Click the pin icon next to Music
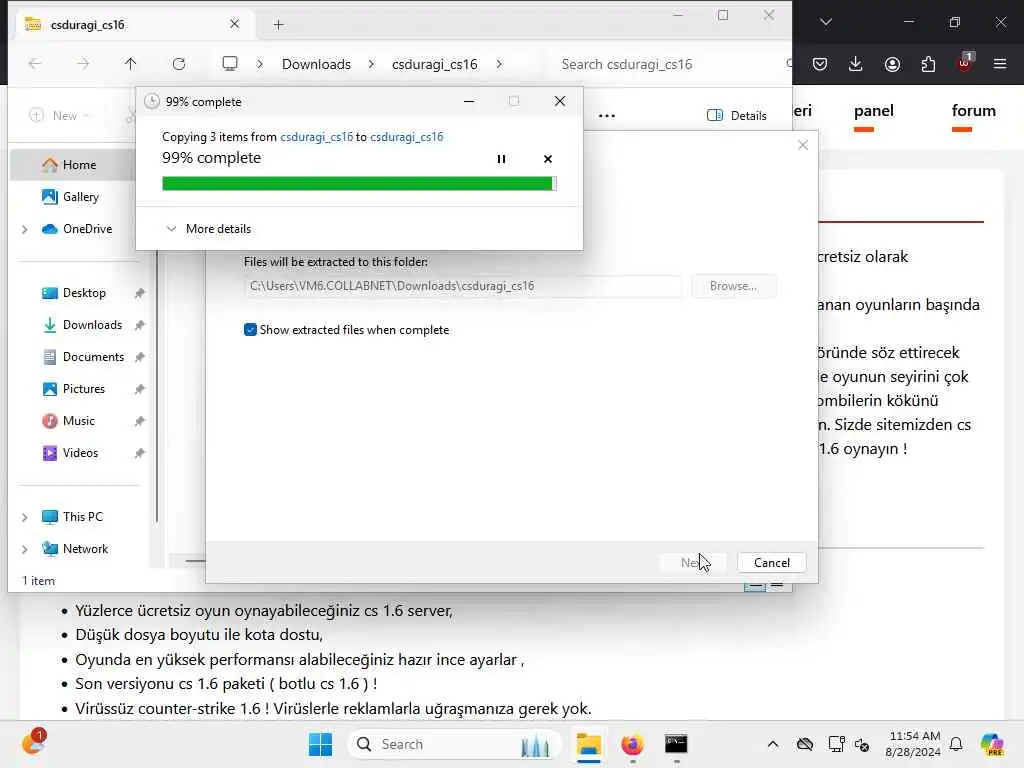1024x768 pixels. point(139,421)
